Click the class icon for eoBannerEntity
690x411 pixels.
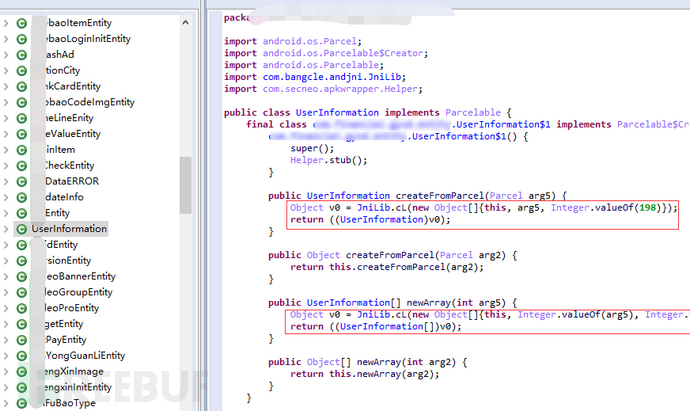(x=22, y=276)
